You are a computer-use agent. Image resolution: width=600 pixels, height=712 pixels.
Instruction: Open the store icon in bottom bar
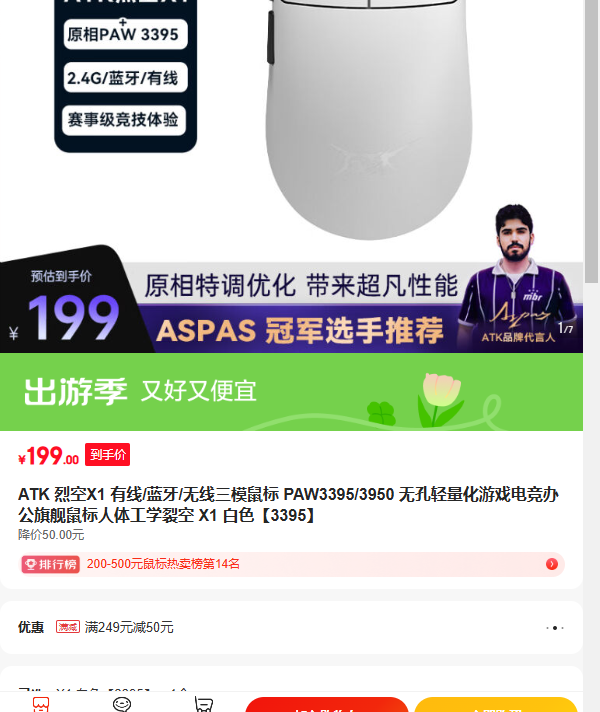[41, 704]
